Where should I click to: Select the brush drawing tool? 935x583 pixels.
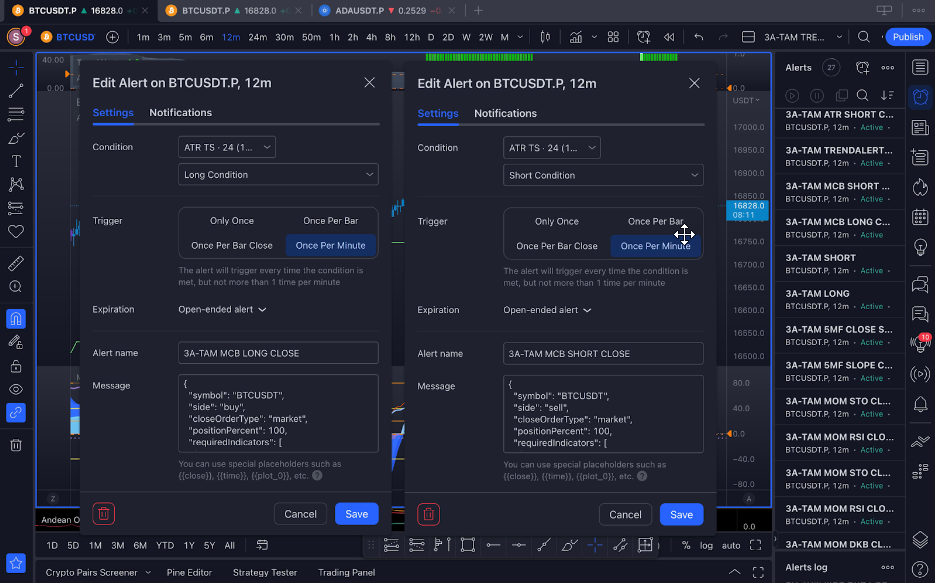(16, 138)
